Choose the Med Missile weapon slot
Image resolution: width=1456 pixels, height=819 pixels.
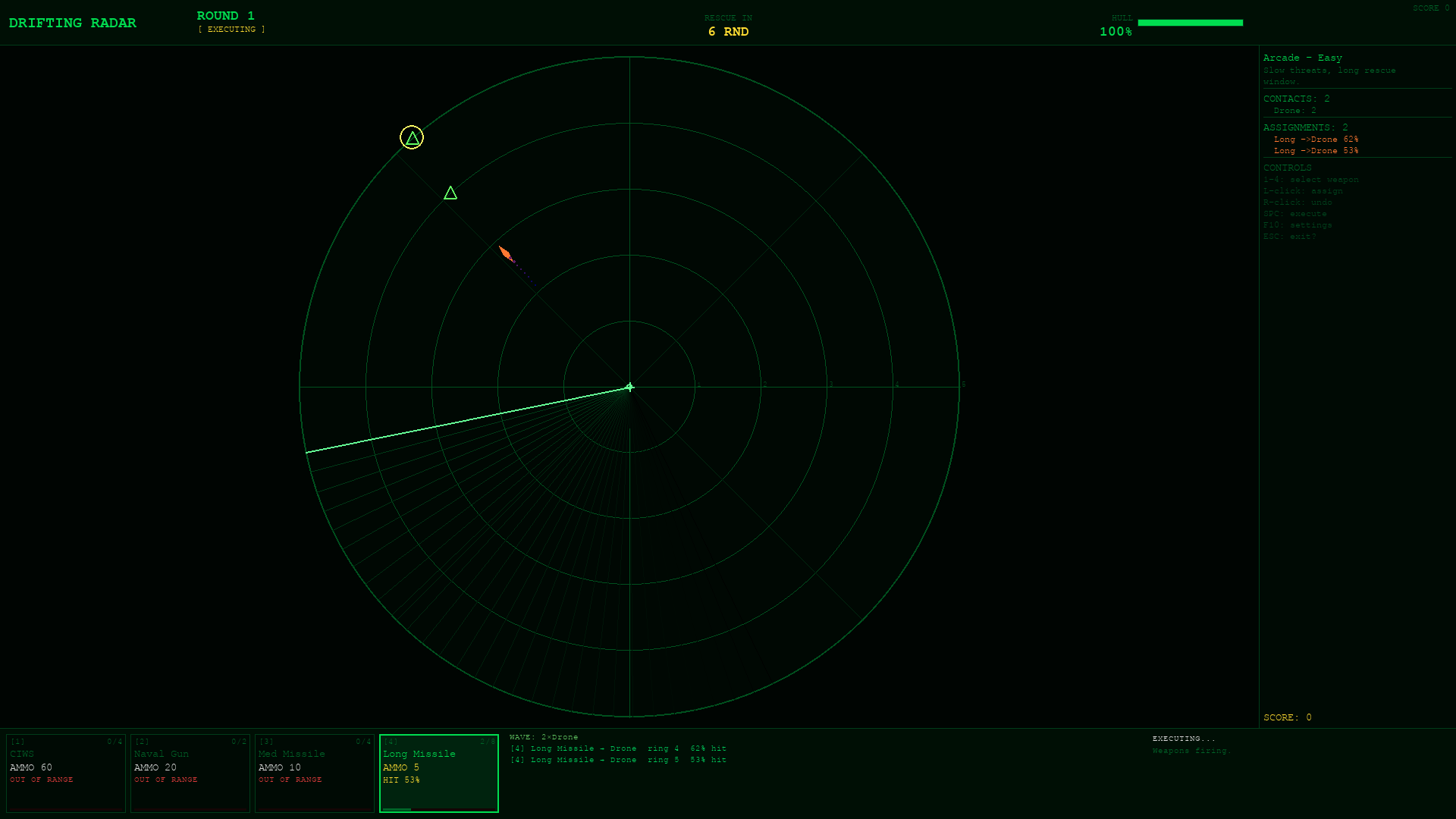click(315, 772)
